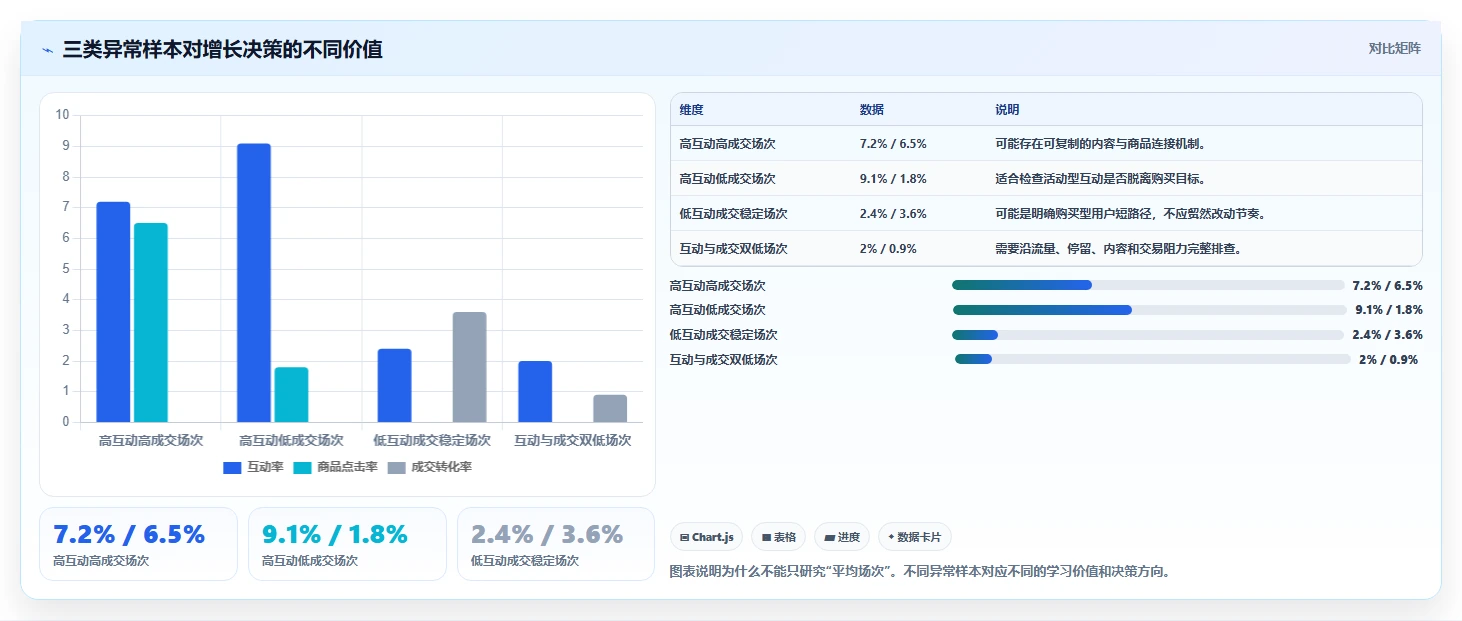Click the text 需要沿流量、停留、内容和交易阻力完整排查。
This screenshot has width=1462, height=621.
pos(1118,249)
